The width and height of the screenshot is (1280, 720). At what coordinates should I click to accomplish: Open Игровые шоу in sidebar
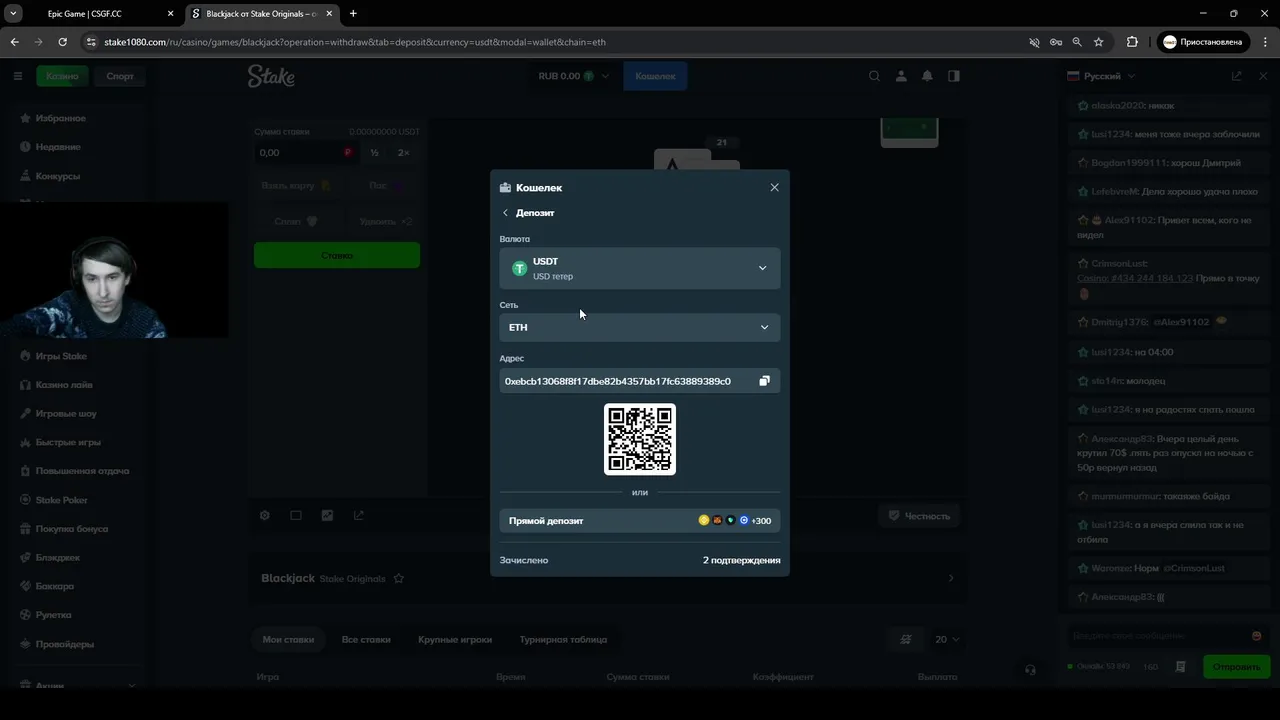pyautogui.click(x=65, y=413)
